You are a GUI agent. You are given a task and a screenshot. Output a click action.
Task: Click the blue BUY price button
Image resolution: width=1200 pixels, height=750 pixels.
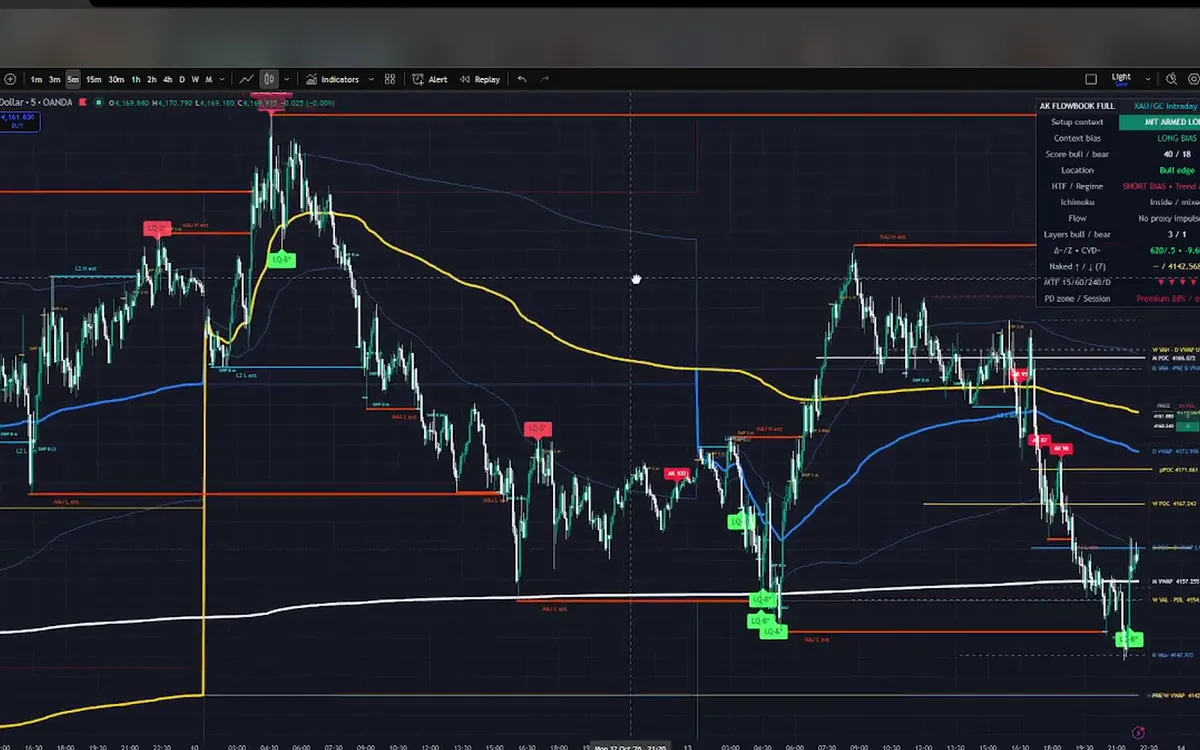point(19,120)
